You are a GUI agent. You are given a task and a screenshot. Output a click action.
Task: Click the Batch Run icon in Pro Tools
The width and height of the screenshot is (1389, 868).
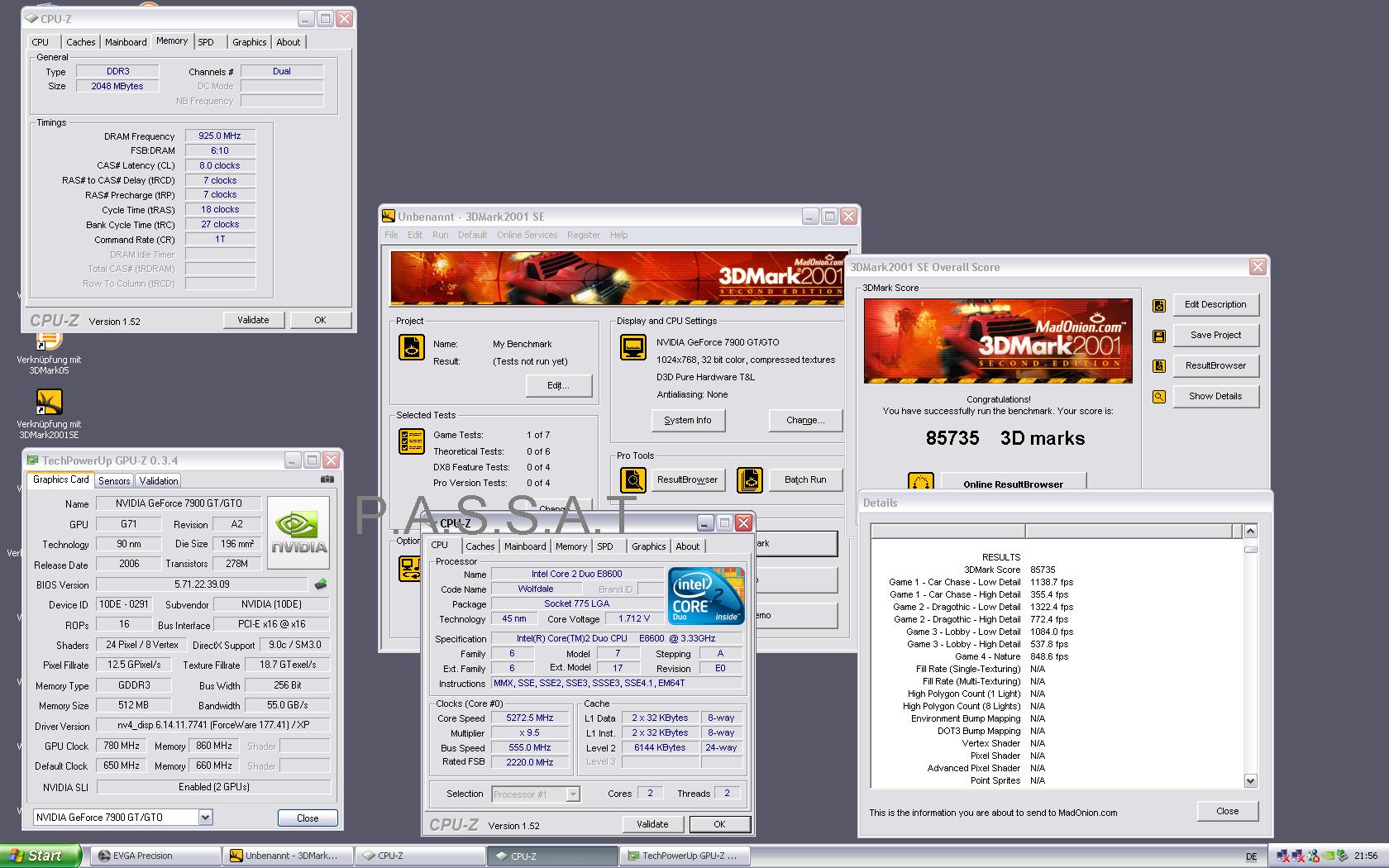(750, 479)
